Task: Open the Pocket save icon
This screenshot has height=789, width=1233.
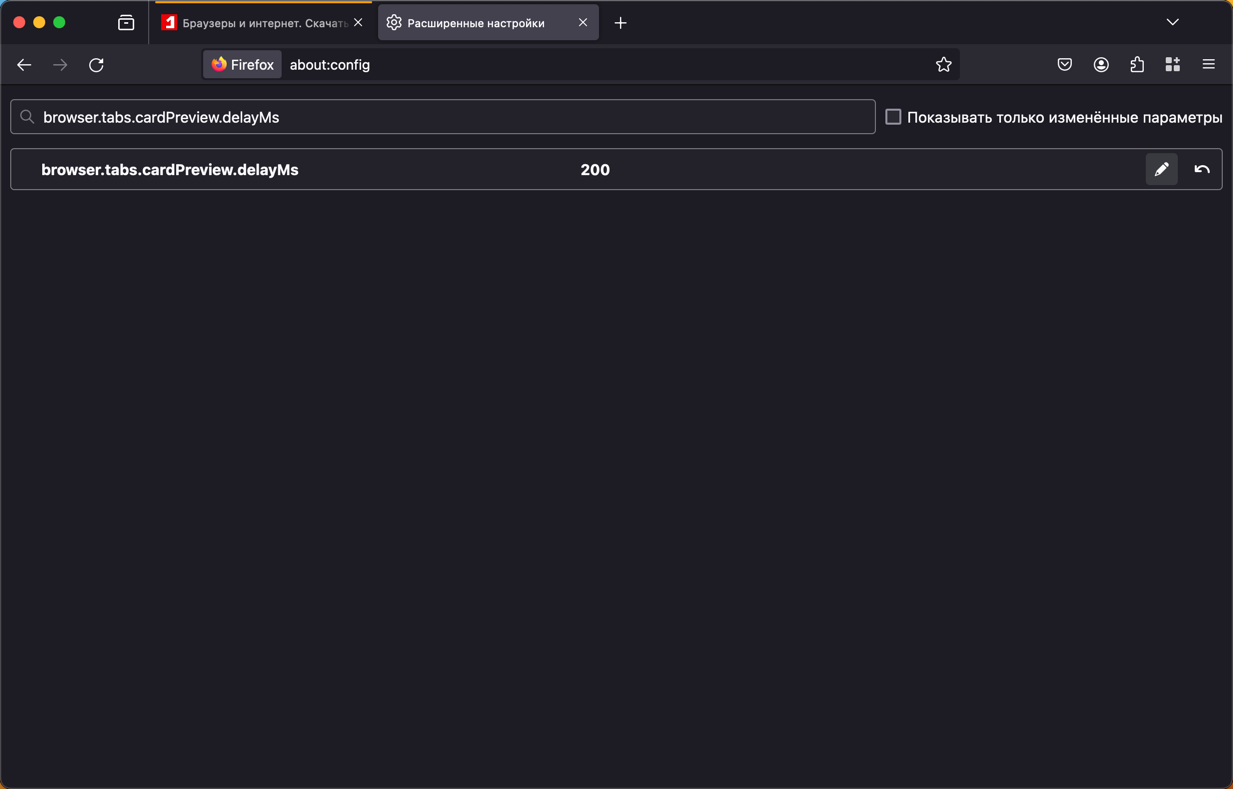Action: 1065,65
